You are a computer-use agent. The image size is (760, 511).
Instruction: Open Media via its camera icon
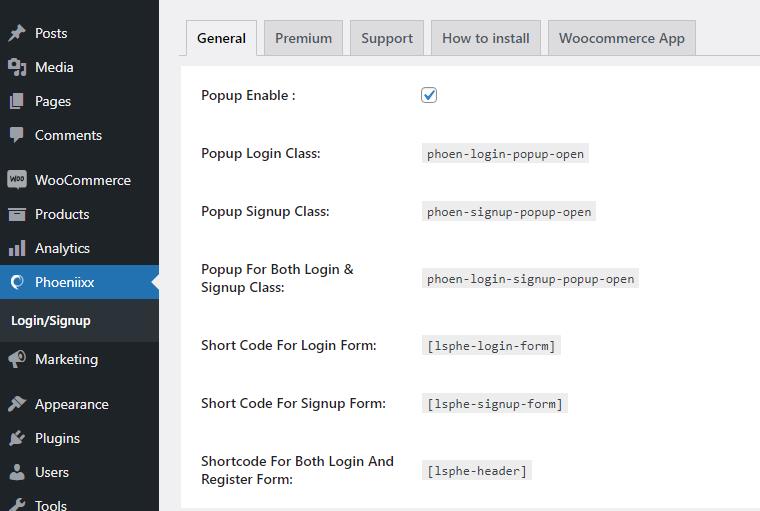click(17, 67)
